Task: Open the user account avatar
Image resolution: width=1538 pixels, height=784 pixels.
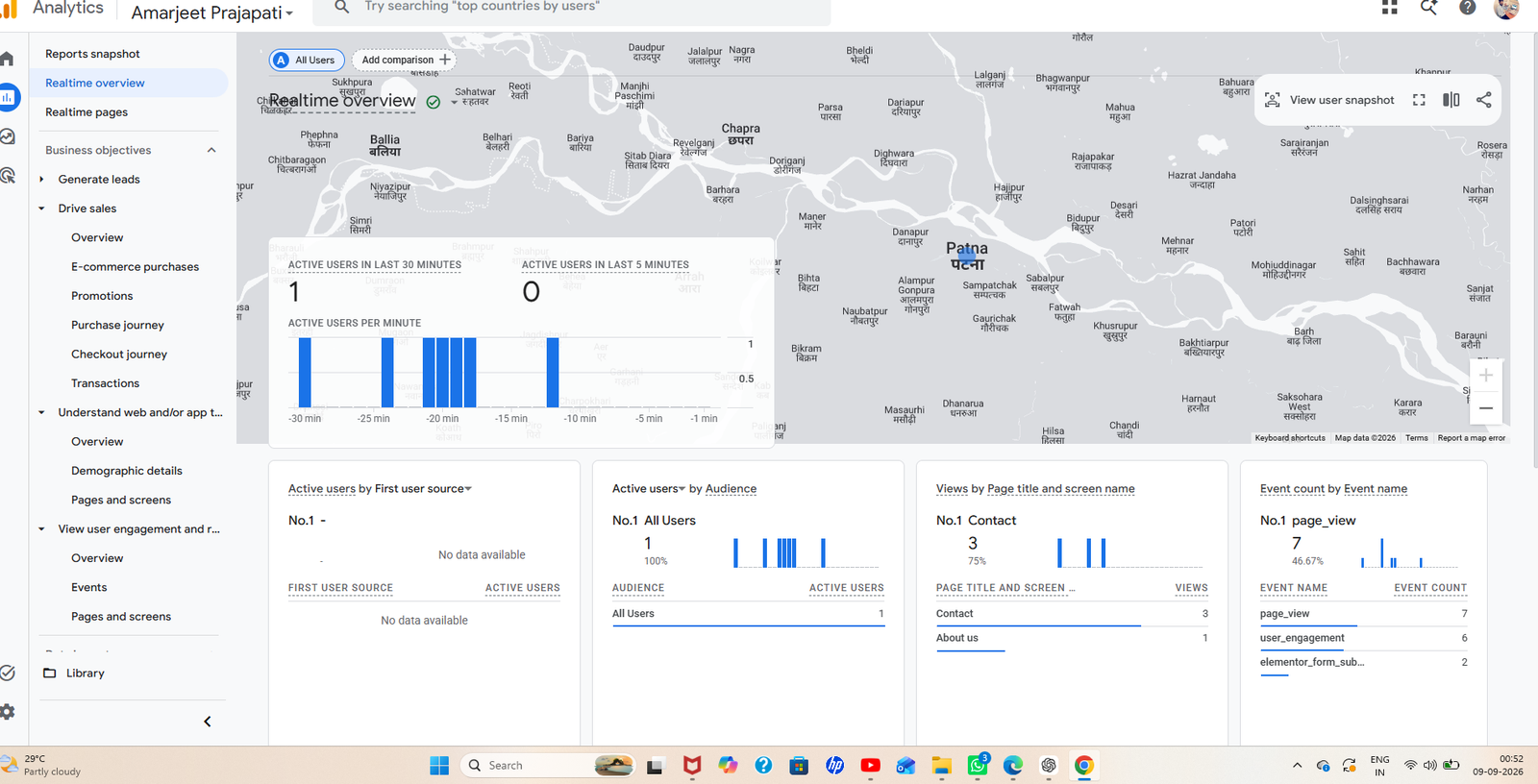Action: (1506, 8)
